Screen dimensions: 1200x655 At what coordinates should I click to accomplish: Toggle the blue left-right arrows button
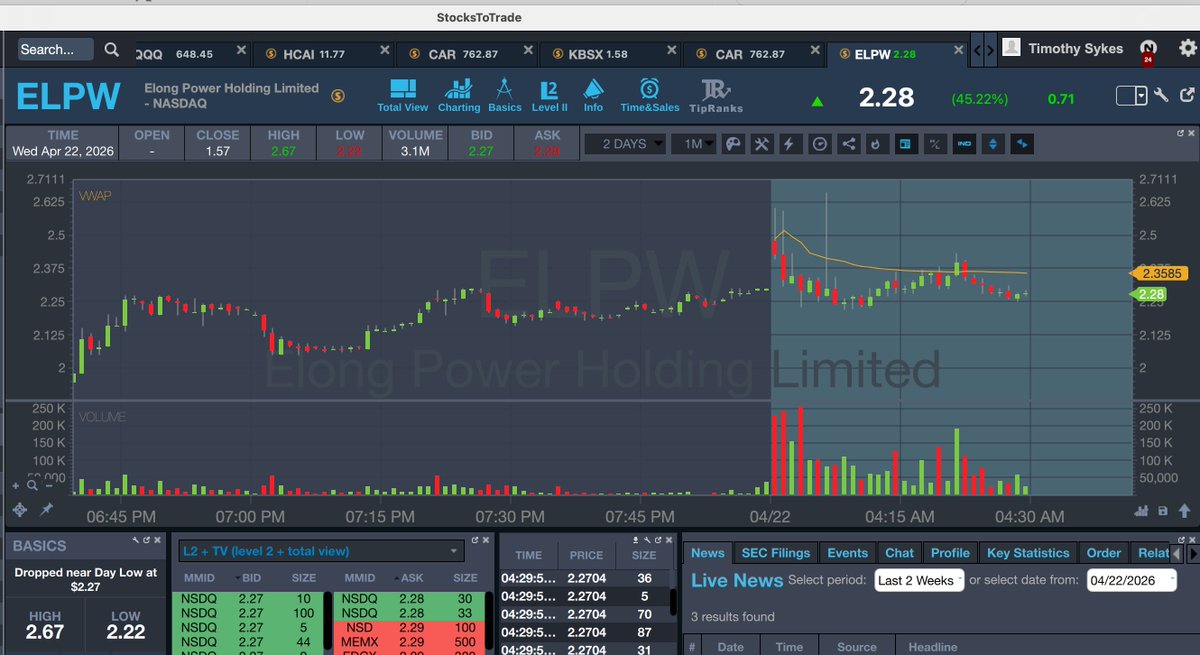click(x=1022, y=144)
